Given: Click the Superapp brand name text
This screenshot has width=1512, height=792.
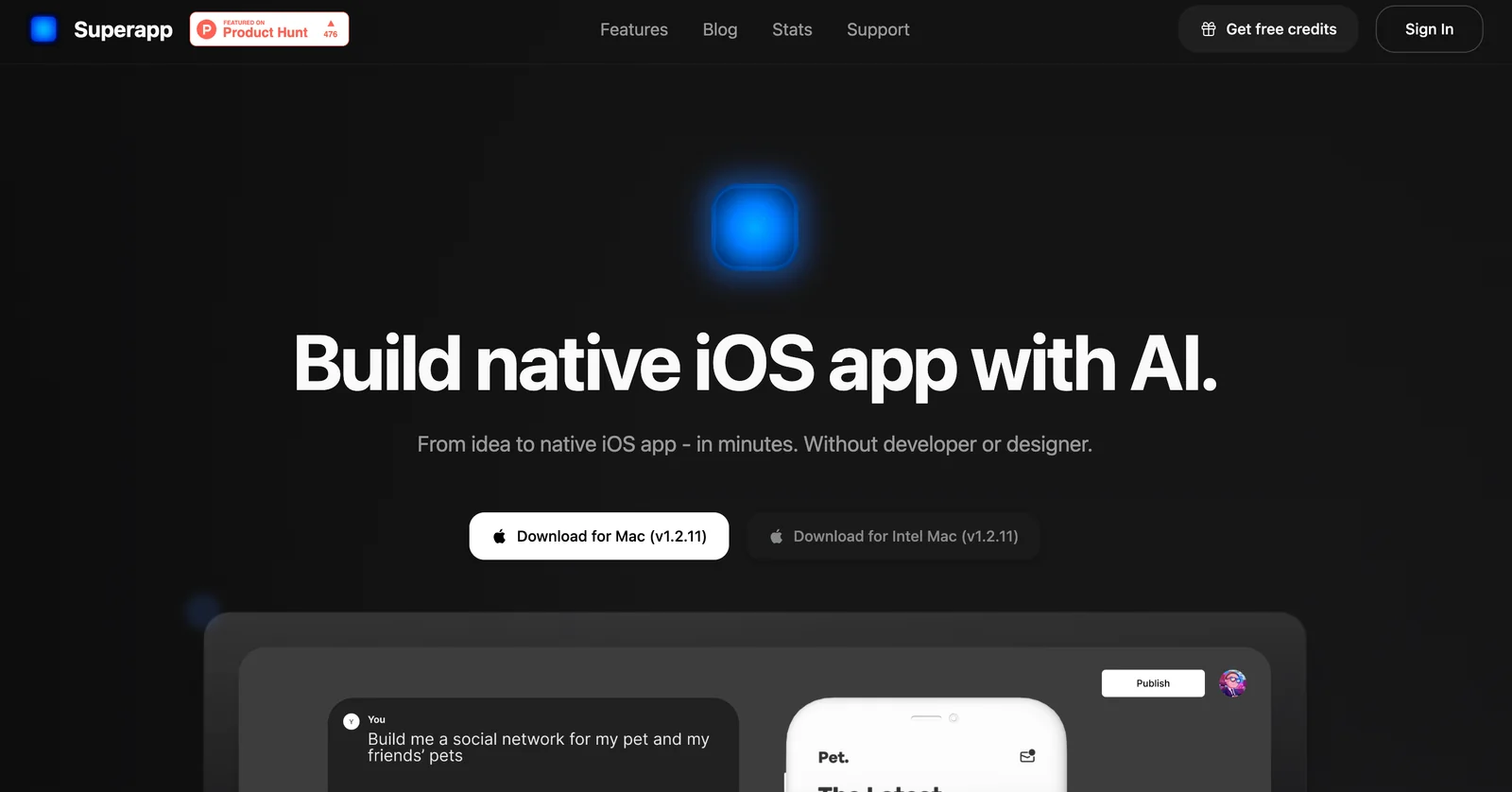Looking at the screenshot, I should pyautogui.click(x=123, y=30).
